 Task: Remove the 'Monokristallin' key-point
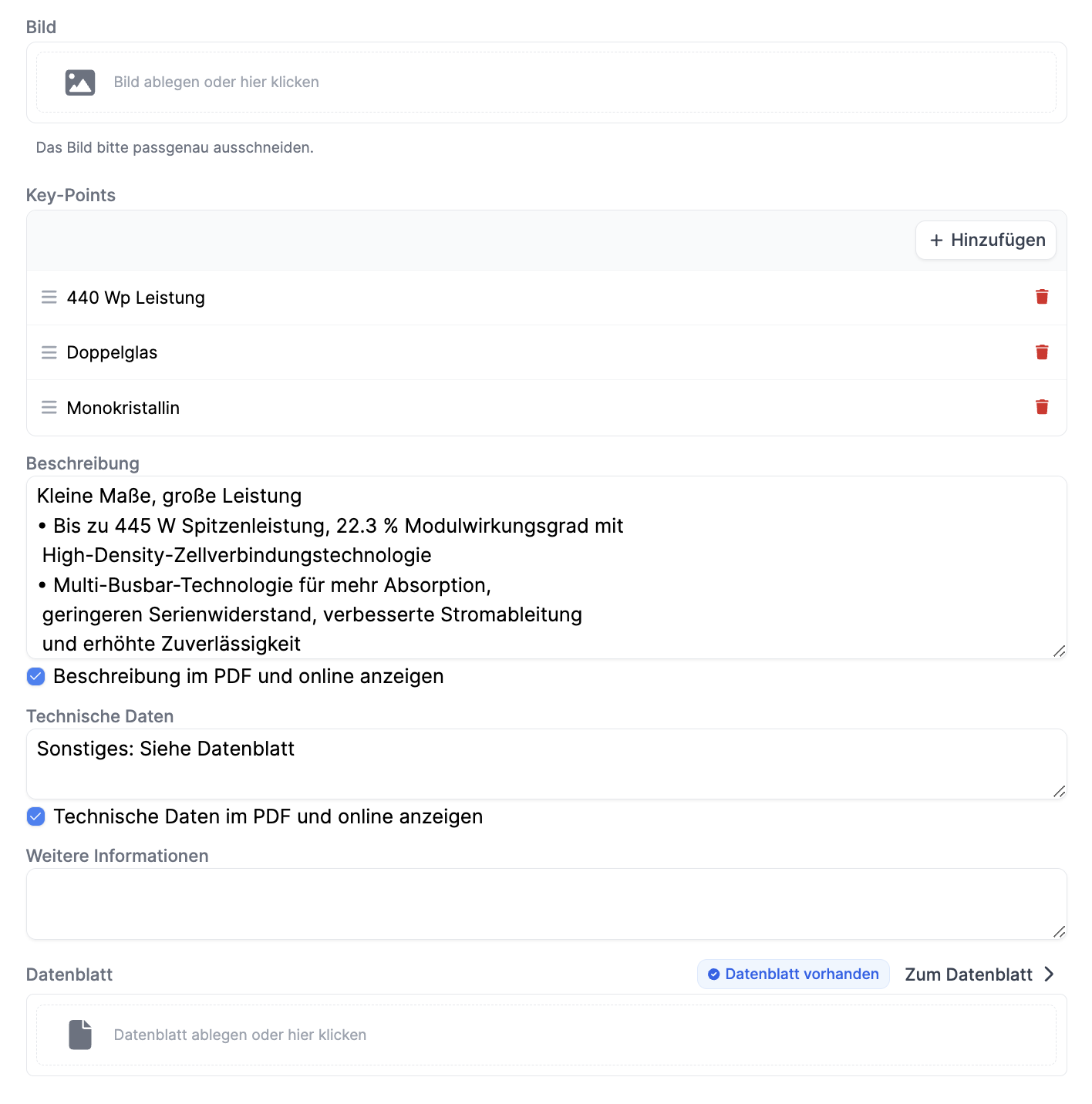(1042, 407)
